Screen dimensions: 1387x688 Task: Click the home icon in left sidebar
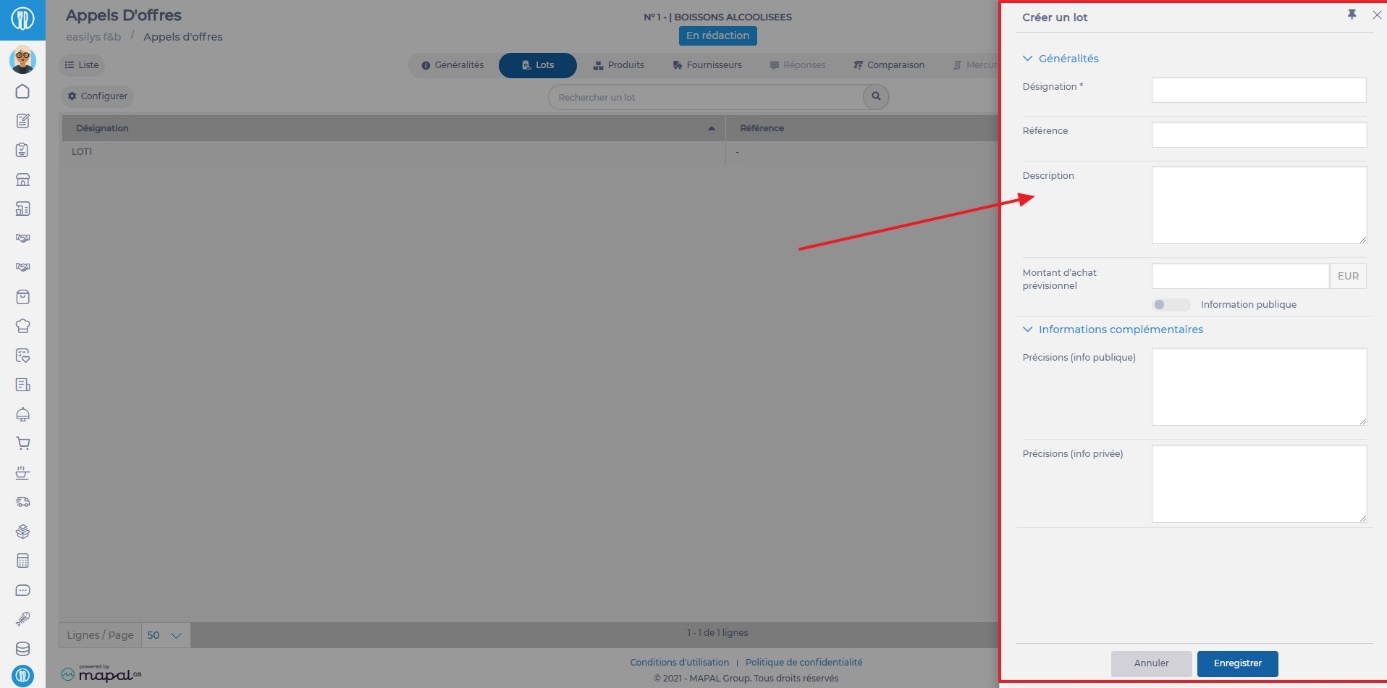point(23,91)
